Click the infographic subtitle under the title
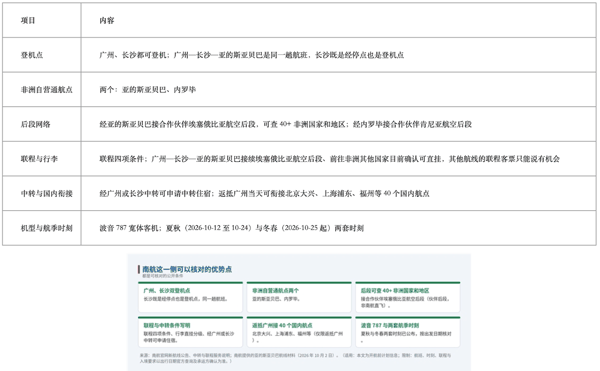This screenshot has height=371, width=600. coord(163,276)
